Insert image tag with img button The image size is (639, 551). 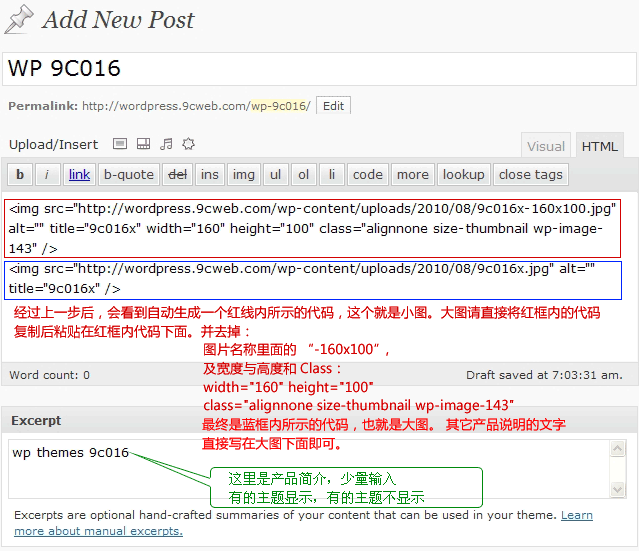(244, 174)
